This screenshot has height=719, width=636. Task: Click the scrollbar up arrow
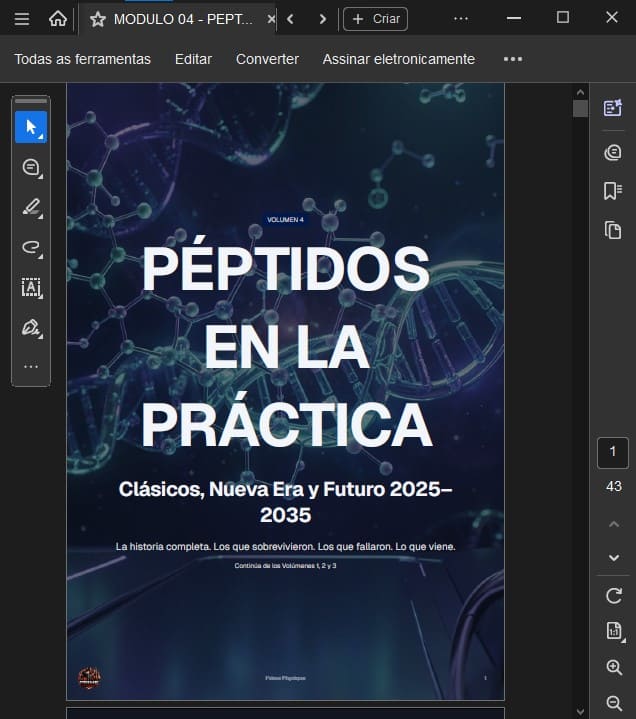580,92
